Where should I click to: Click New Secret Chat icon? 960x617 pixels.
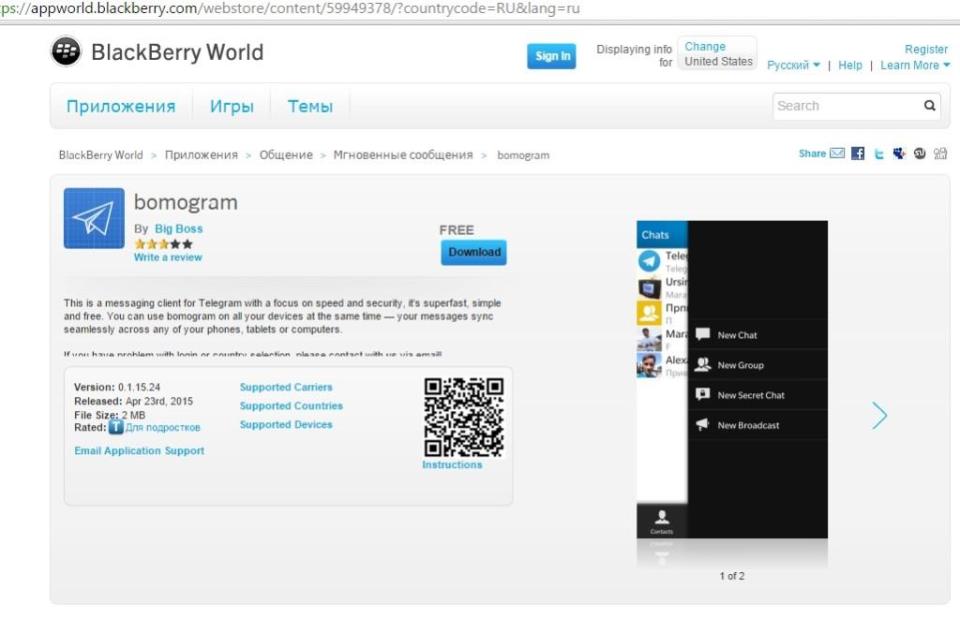click(702, 394)
